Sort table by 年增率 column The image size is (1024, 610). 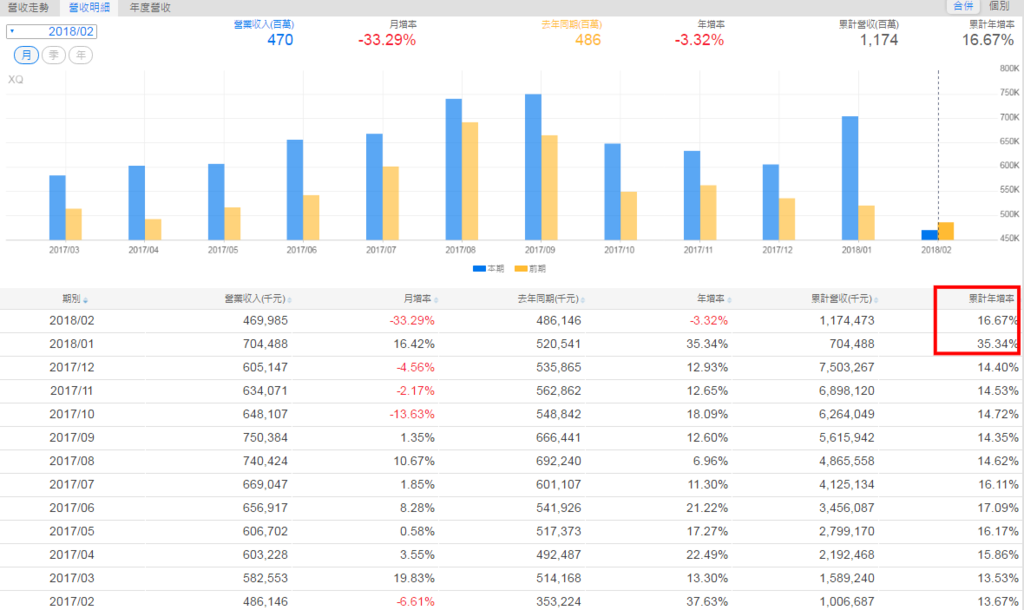[714, 298]
